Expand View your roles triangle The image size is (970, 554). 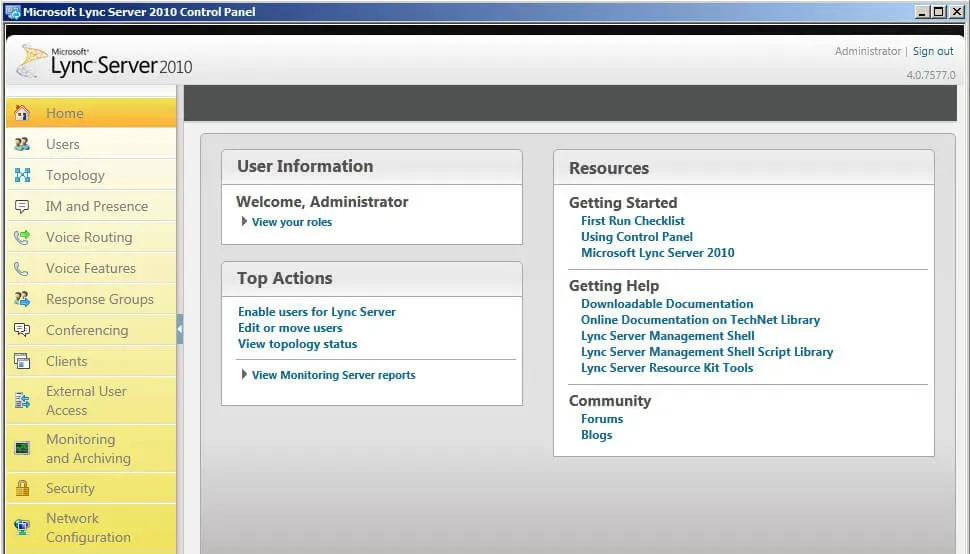pyautogui.click(x=244, y=221)
